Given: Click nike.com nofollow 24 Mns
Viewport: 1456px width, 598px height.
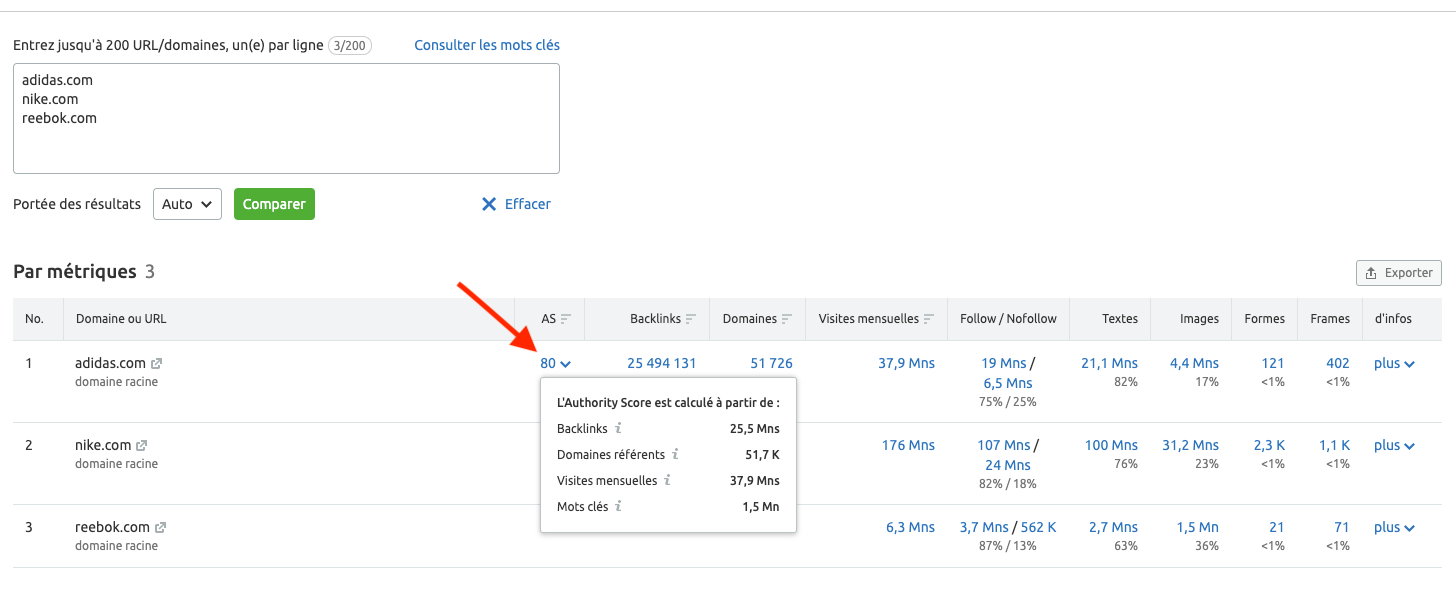Looking at the screenshot, I should click(1008, 465).
